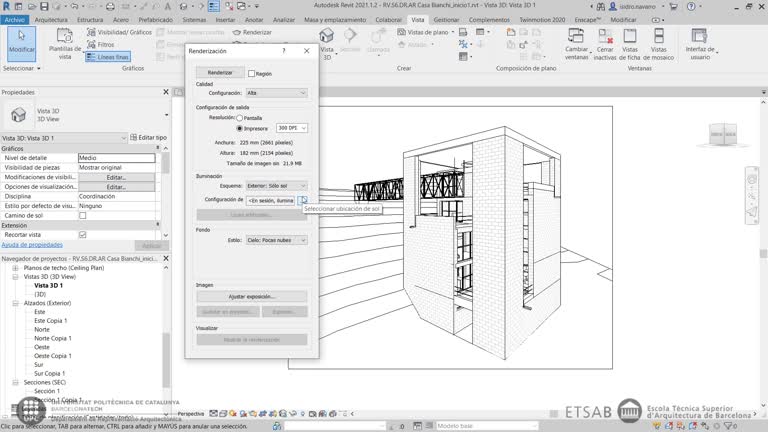Collapse Secciones (SEC) tree node
Screen dimensions: 768x432
click(x=15, y=383)
